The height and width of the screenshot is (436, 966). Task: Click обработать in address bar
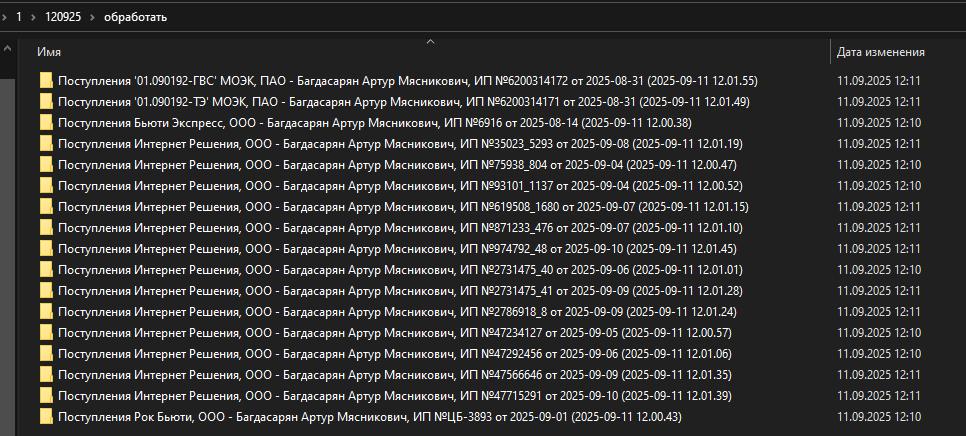pyautogui.click(x=136, y=17)
